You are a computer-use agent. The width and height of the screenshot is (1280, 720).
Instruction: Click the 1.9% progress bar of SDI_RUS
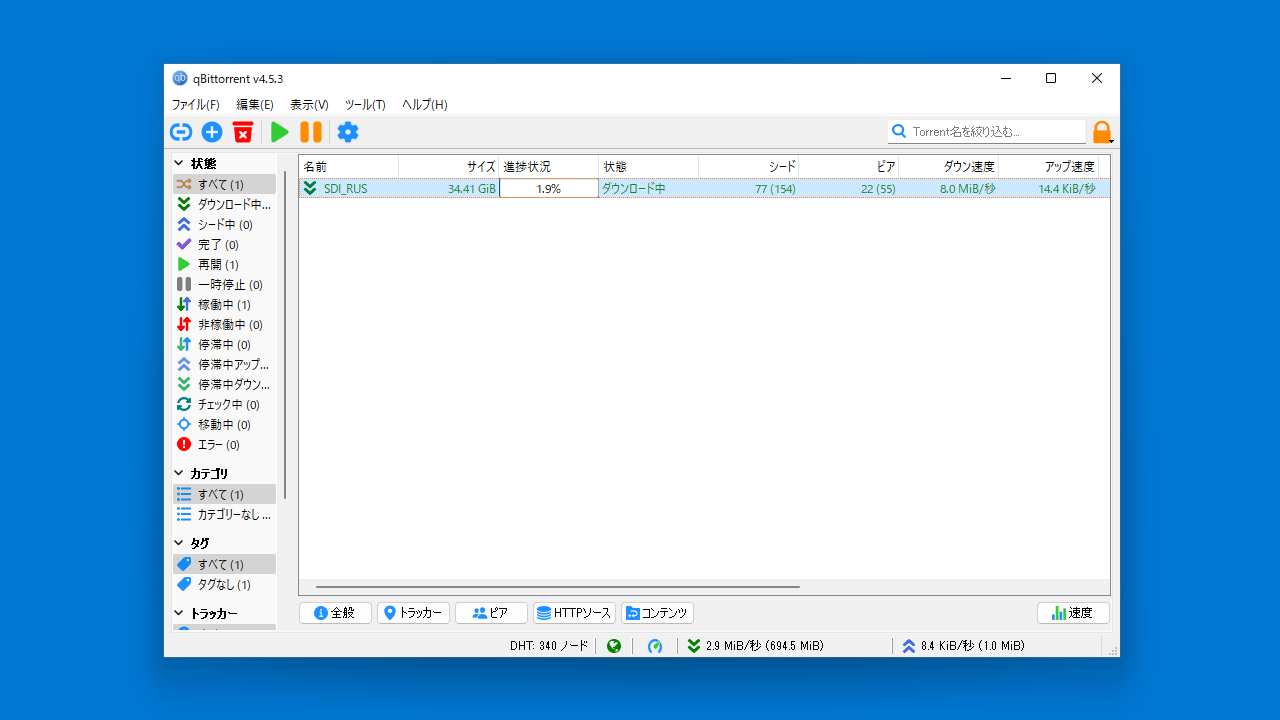549,188
